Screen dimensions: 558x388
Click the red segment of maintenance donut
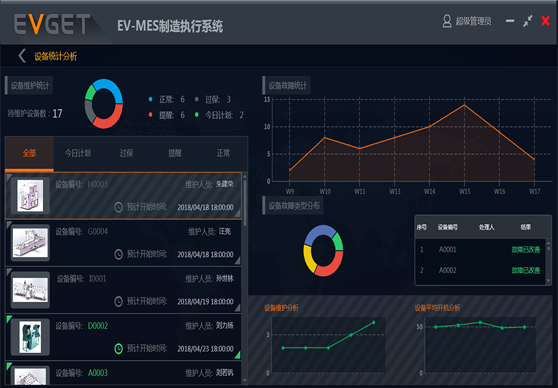[x=109, y=117]
